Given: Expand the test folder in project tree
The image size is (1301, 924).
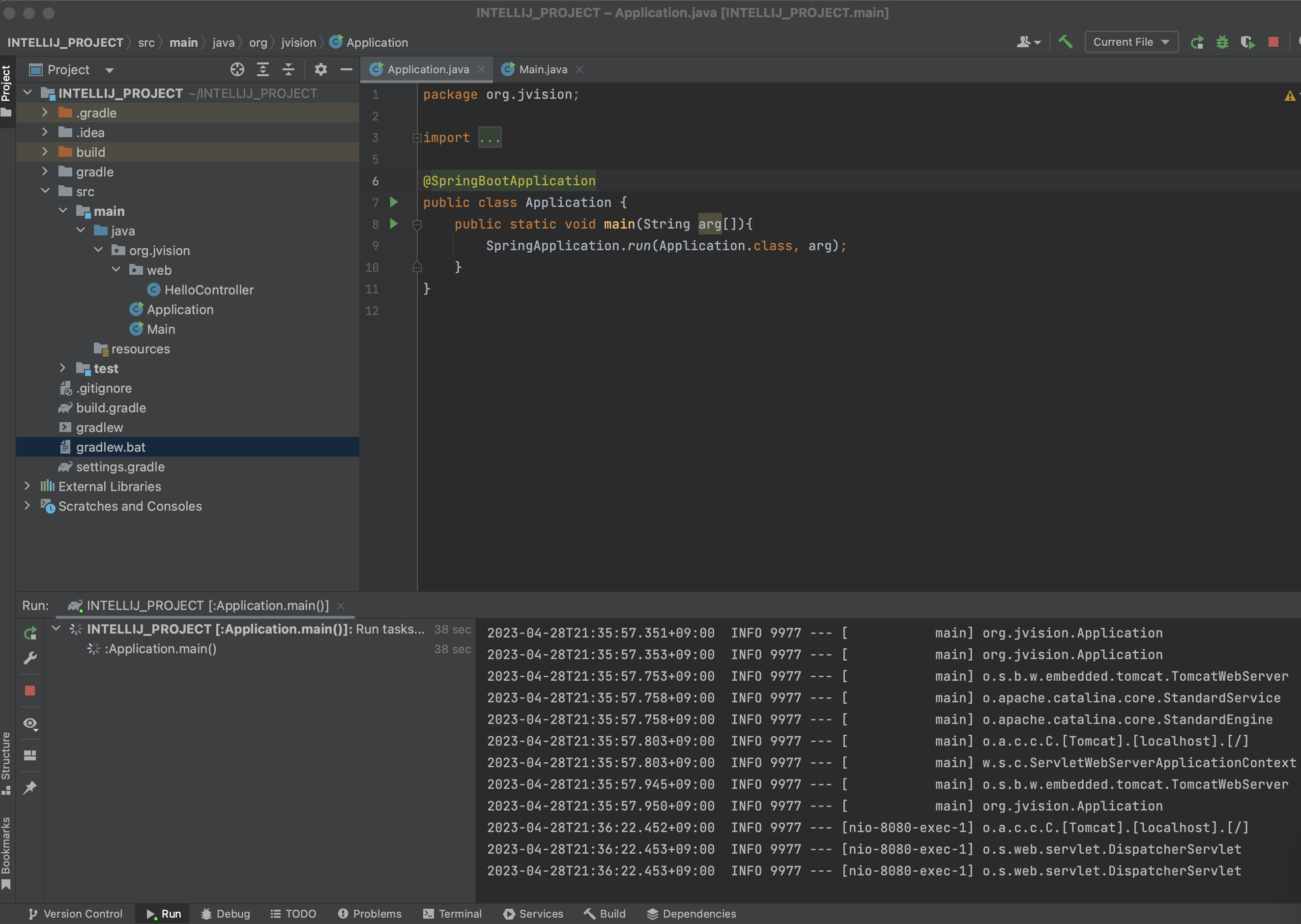Looking at the screenshot, I should pos(62,368).
